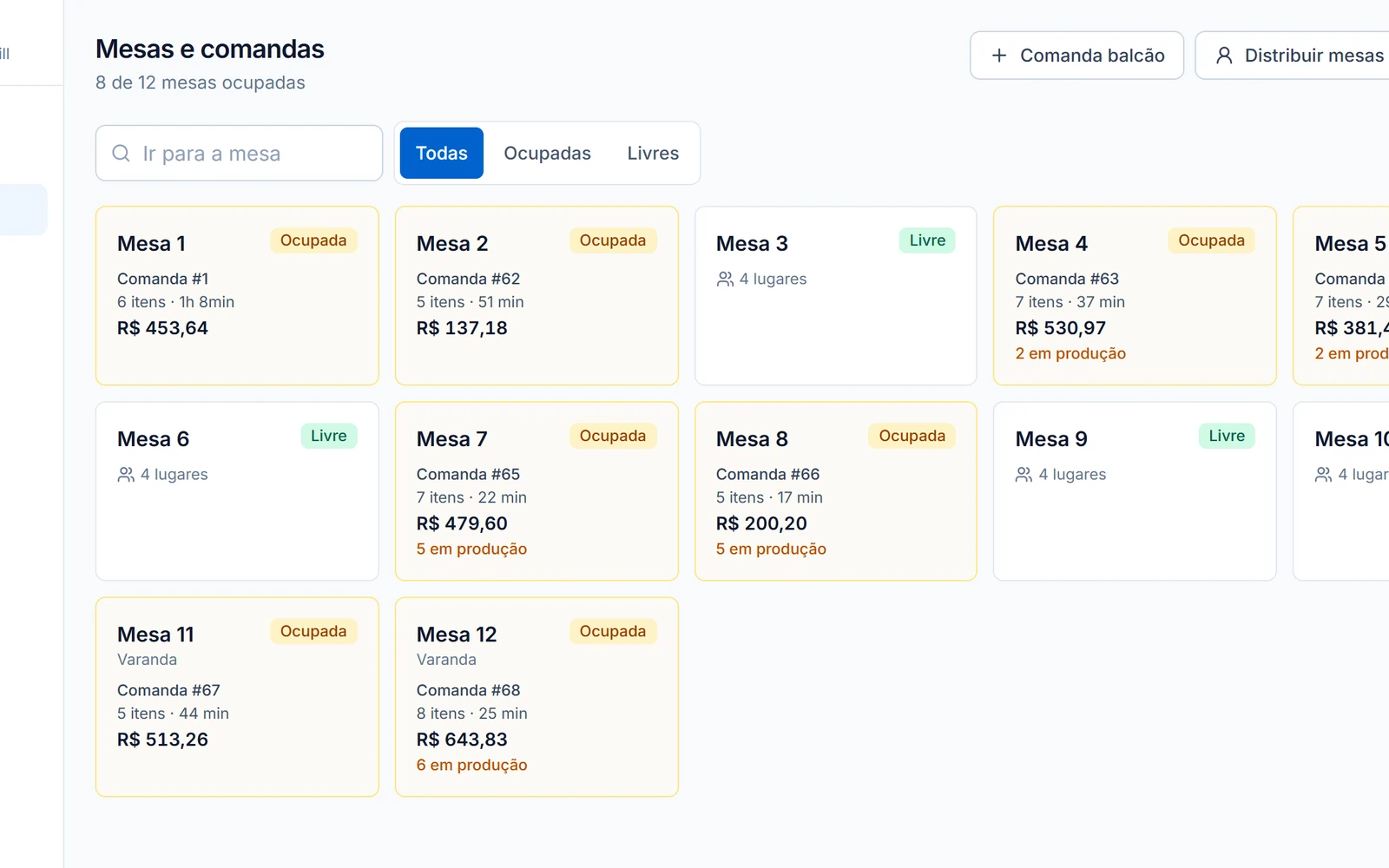Click '5 em produção' on Mesa 7
1389x868 pixels.
click(471, 549)
